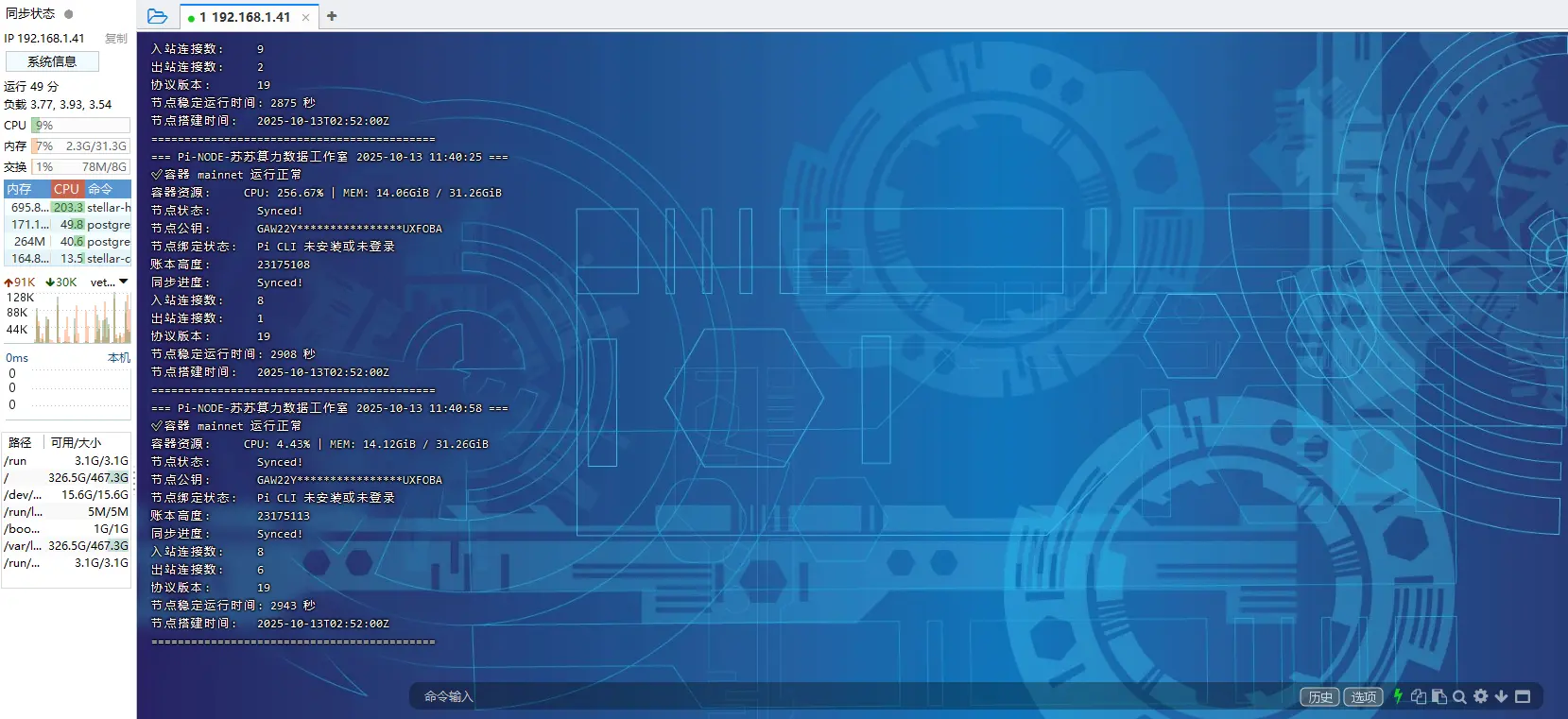
Task: Sort processes by 命令 column
Action: click(107, 189)
